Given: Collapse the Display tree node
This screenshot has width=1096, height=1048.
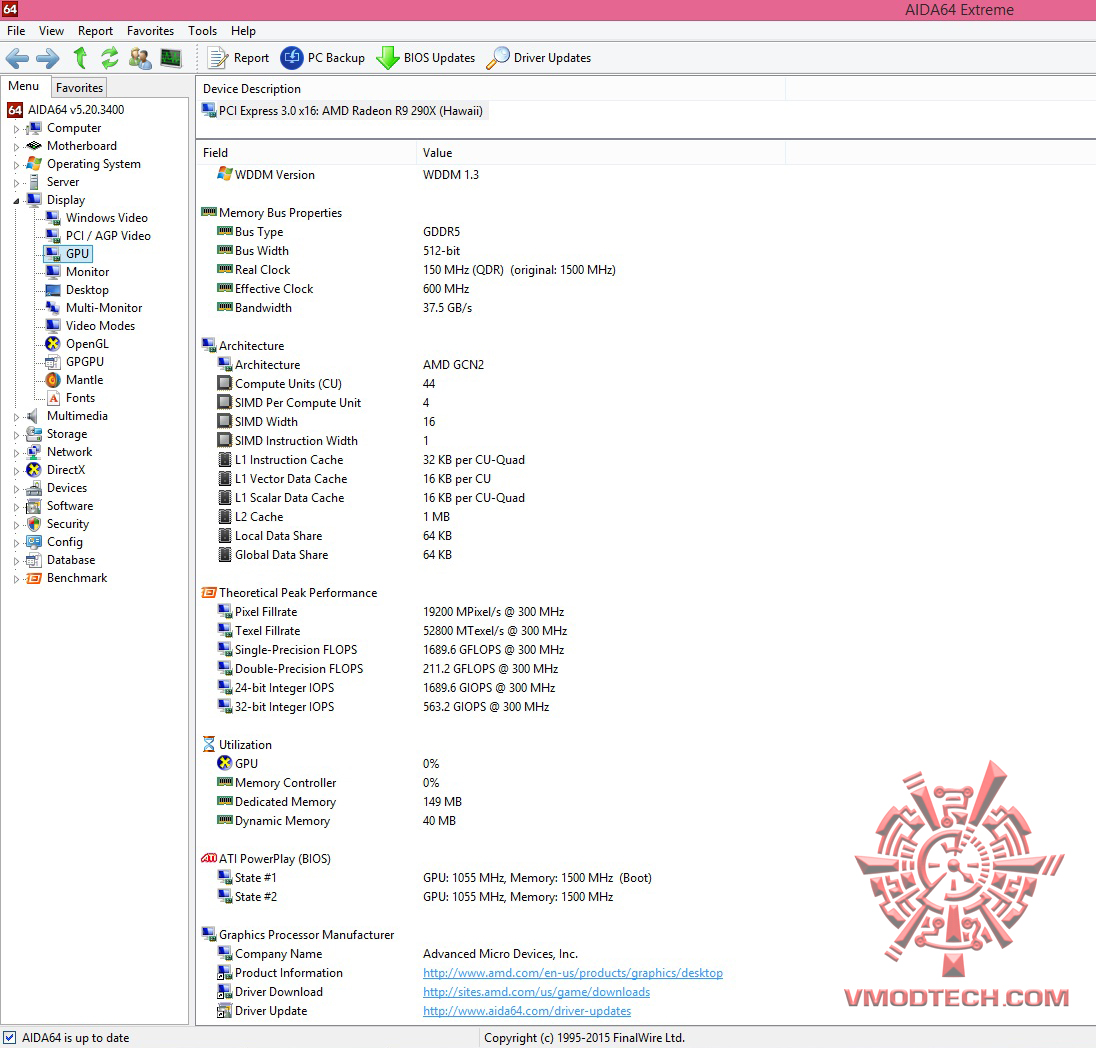Looking at the screenshot, I should coord(16,201).
